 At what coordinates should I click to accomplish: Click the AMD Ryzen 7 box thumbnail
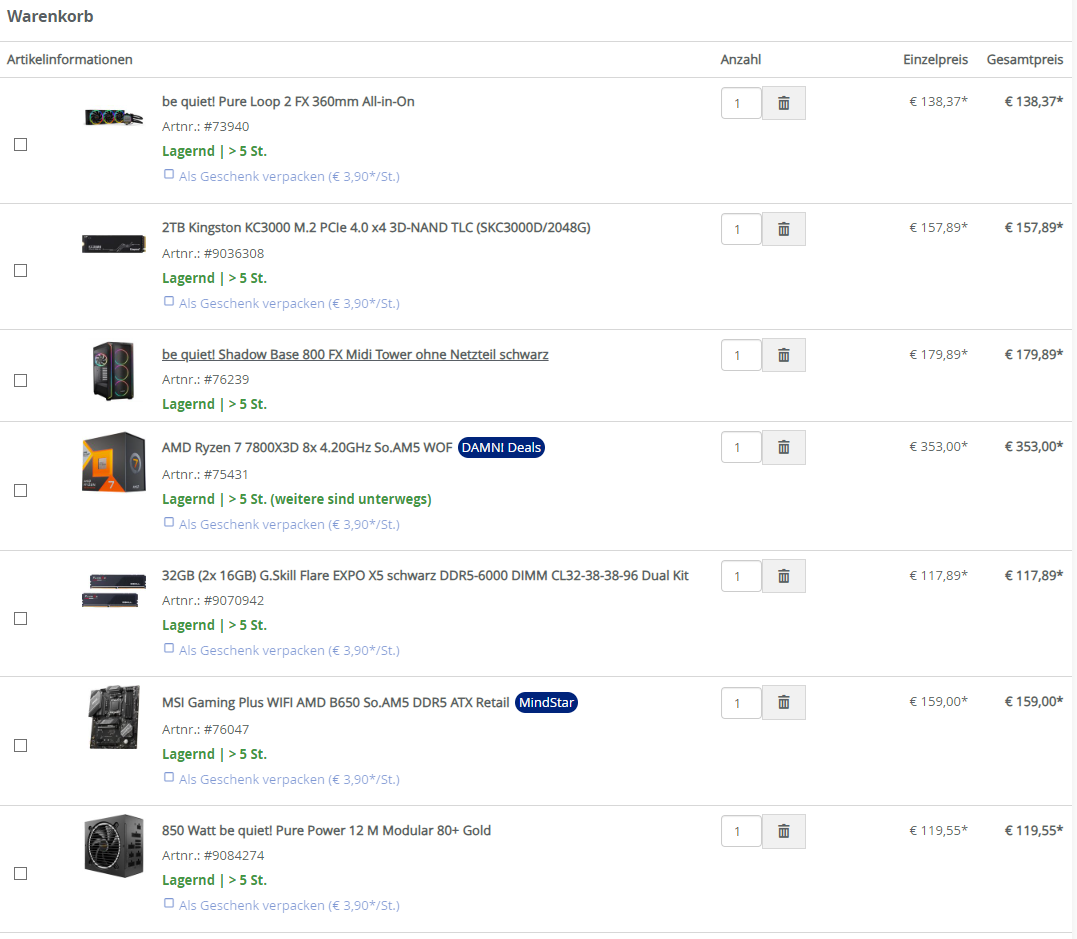[x=114, y=462]
